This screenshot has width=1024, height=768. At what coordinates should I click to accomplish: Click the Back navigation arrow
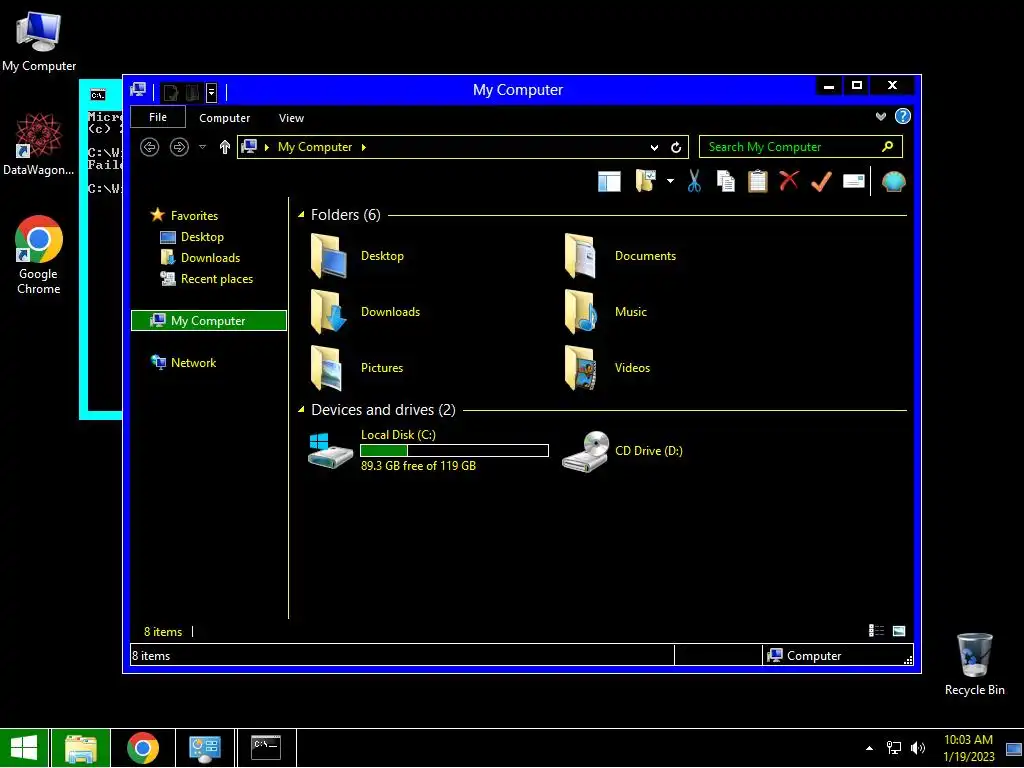[150, 147]
